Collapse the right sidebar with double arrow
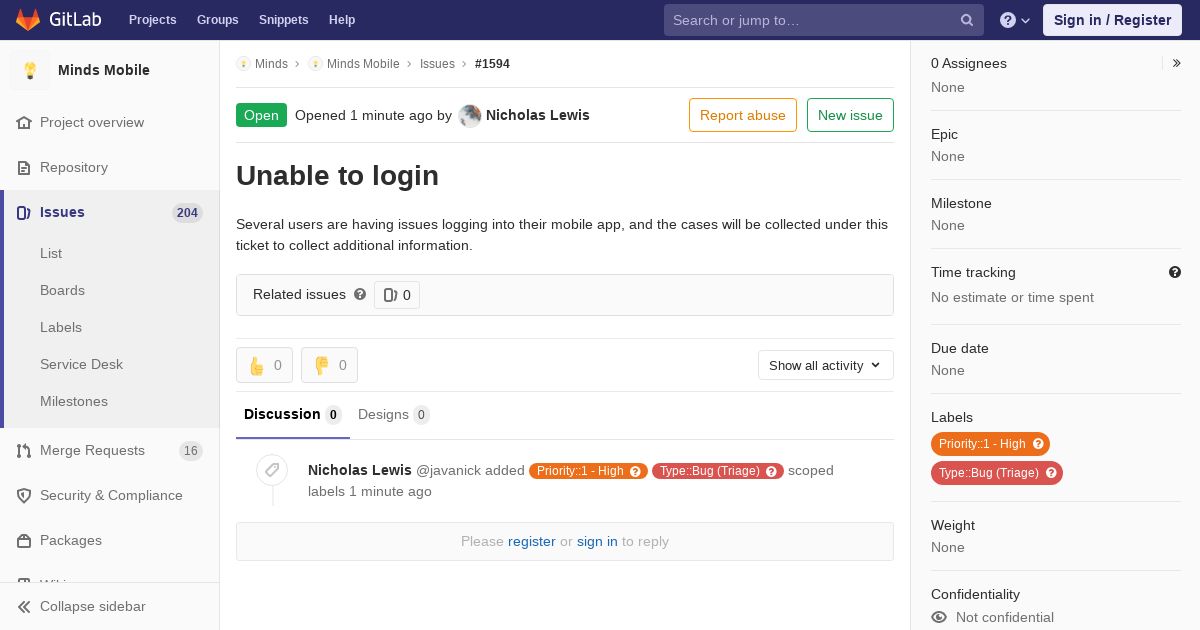The height and width of the screenshot is (630, 1200). [1176, 63]
